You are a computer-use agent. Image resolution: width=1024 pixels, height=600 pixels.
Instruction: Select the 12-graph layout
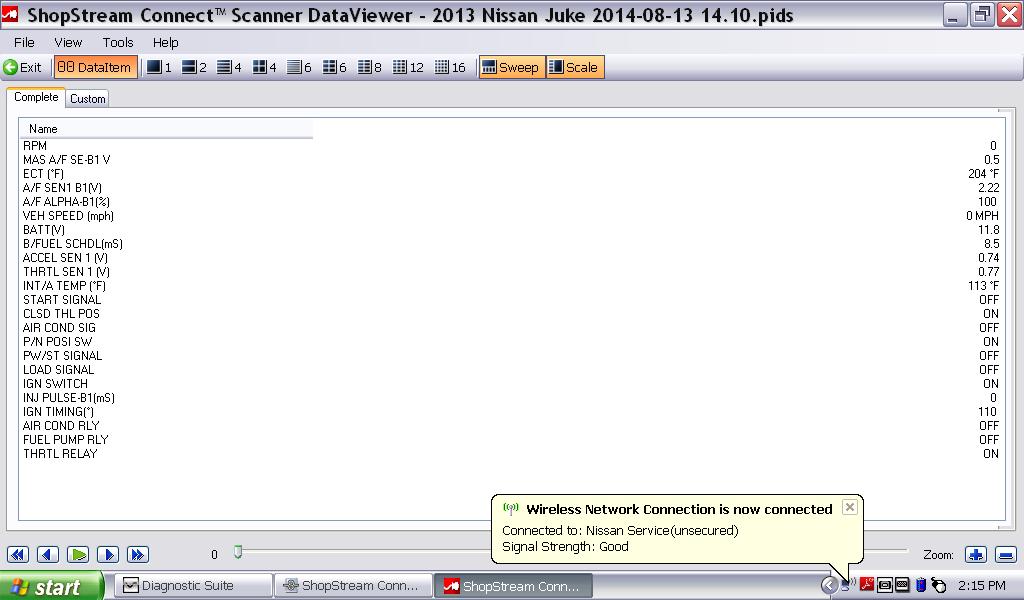coord(408,67)
